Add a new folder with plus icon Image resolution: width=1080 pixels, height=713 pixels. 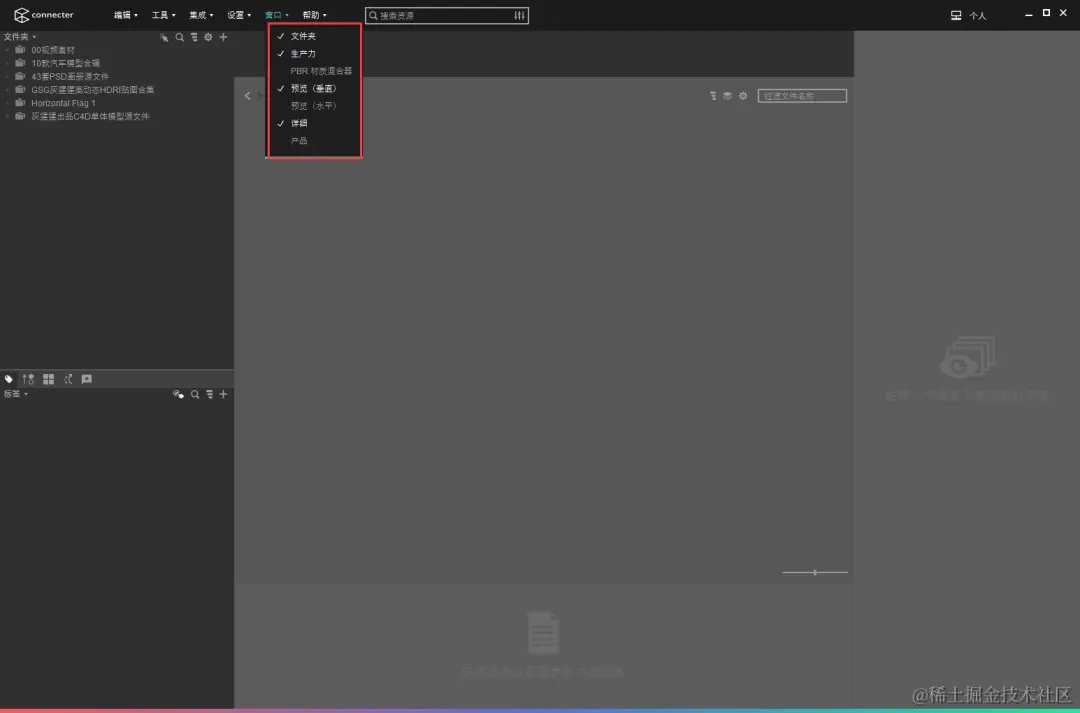click(x=223, y=37)
